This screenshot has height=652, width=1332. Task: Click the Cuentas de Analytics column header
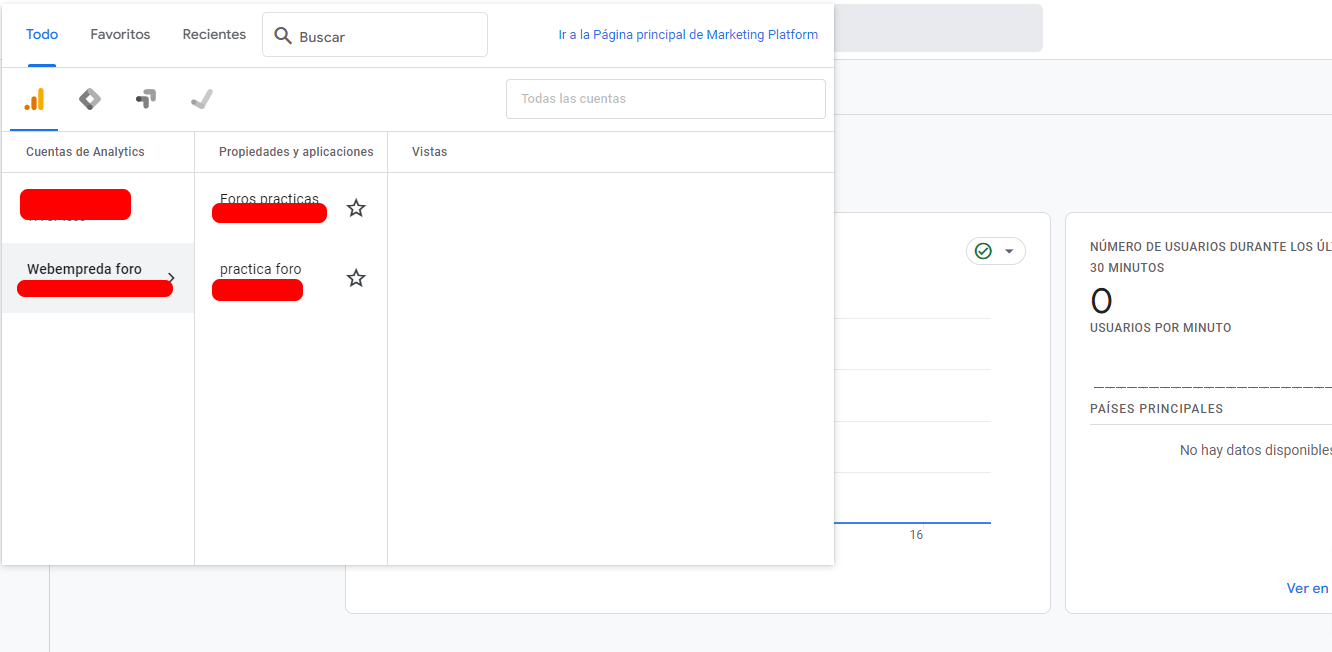85,152
